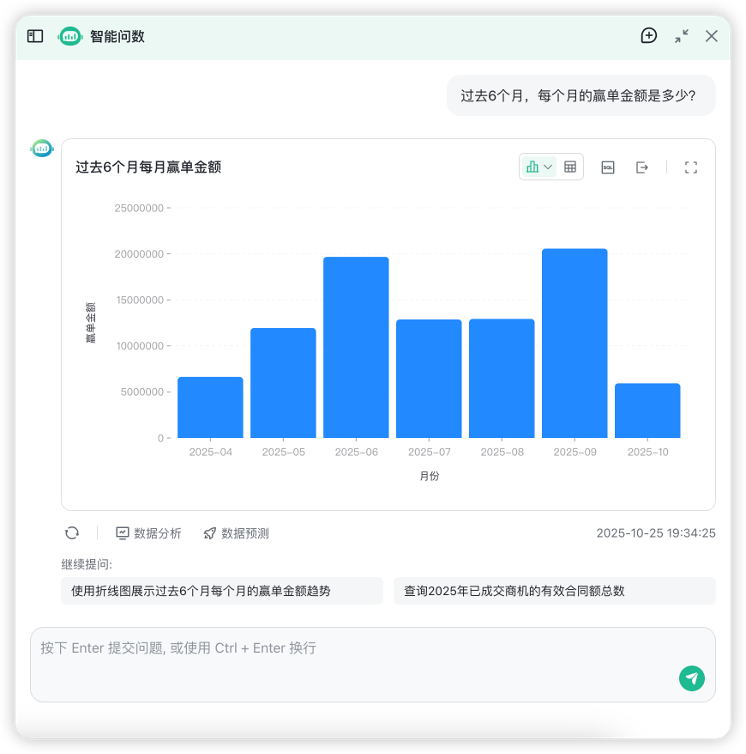View the SQL query icon
Screen dimensions: 746x754
point(607,167)
